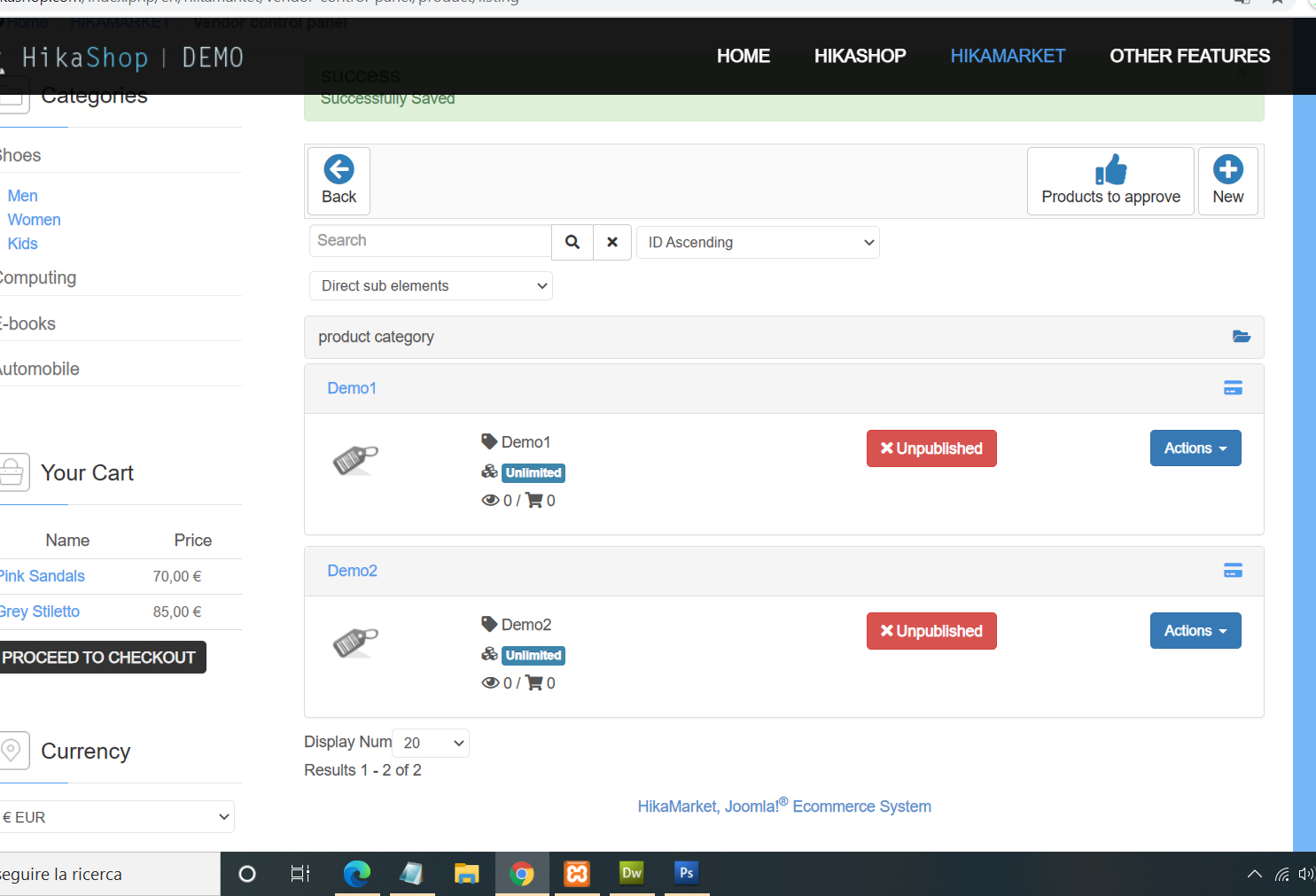Go to the HOME menu
The height and width of the screenshot is (896, 1316).
click(744, 56)
